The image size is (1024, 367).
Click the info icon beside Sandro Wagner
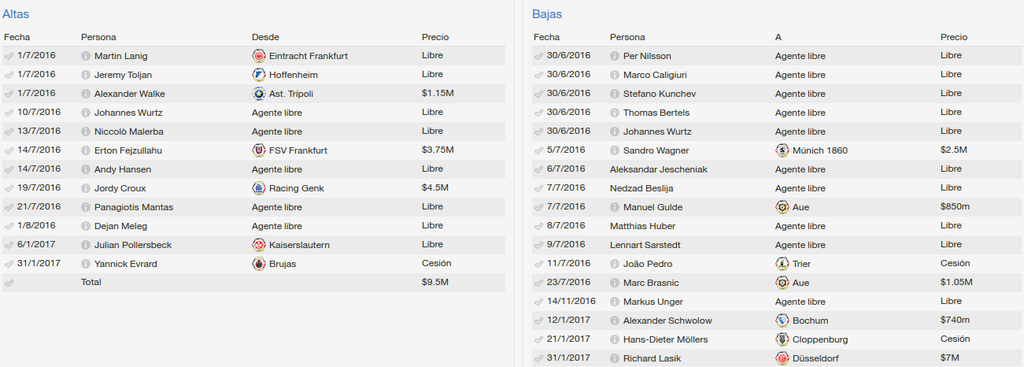point(615,151)
